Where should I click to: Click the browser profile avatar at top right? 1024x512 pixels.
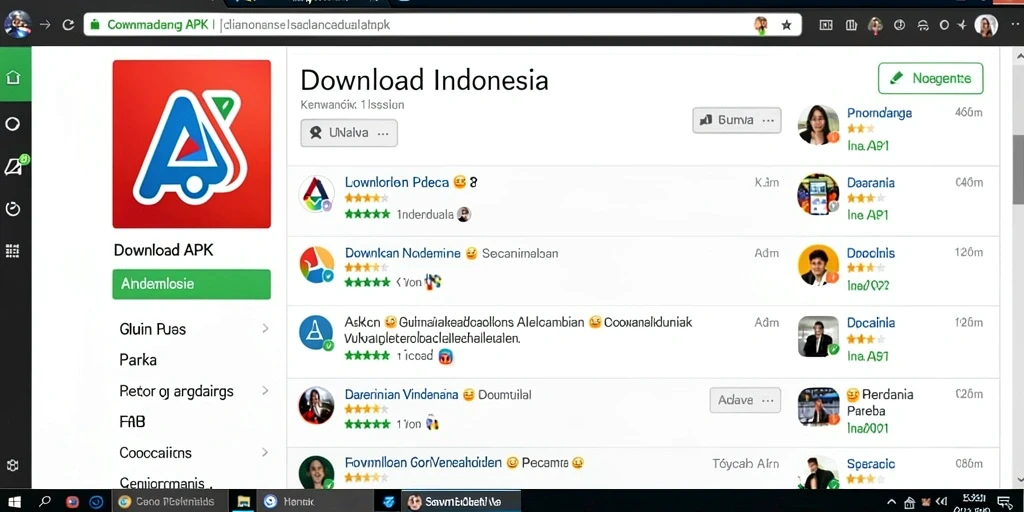(x=985, y=25)
